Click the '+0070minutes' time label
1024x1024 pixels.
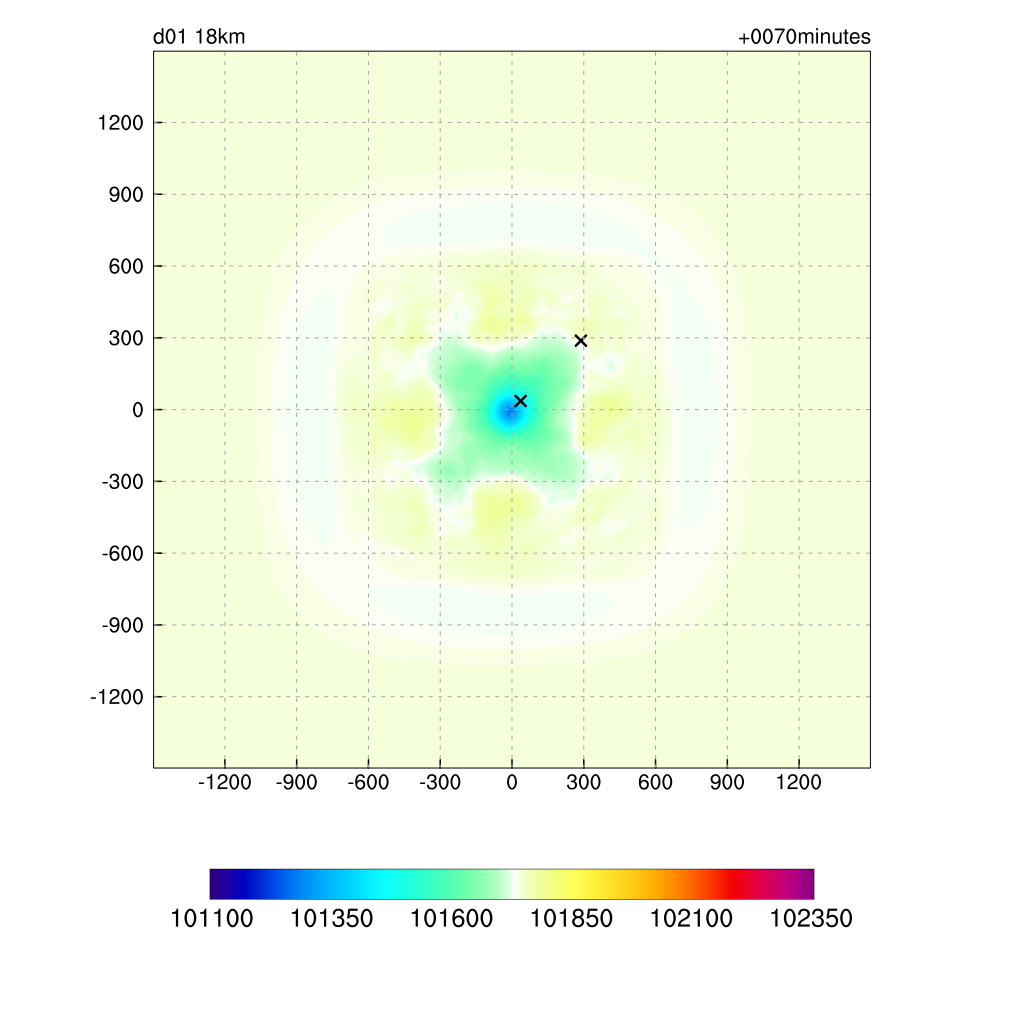tap(804, 37)
